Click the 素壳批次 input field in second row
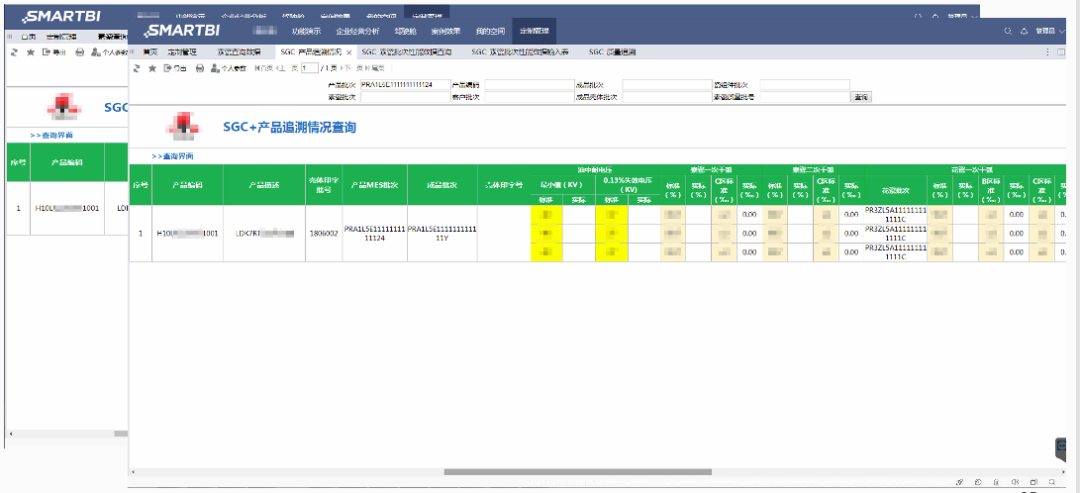The image size is (1080, 493). [404, 98]
